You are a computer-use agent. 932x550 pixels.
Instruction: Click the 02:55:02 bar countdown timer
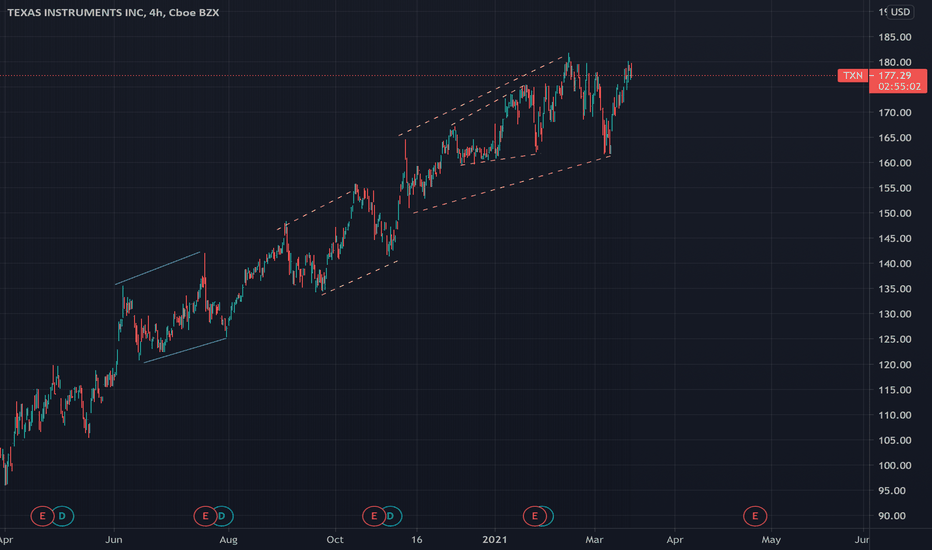tap(898, 87)
